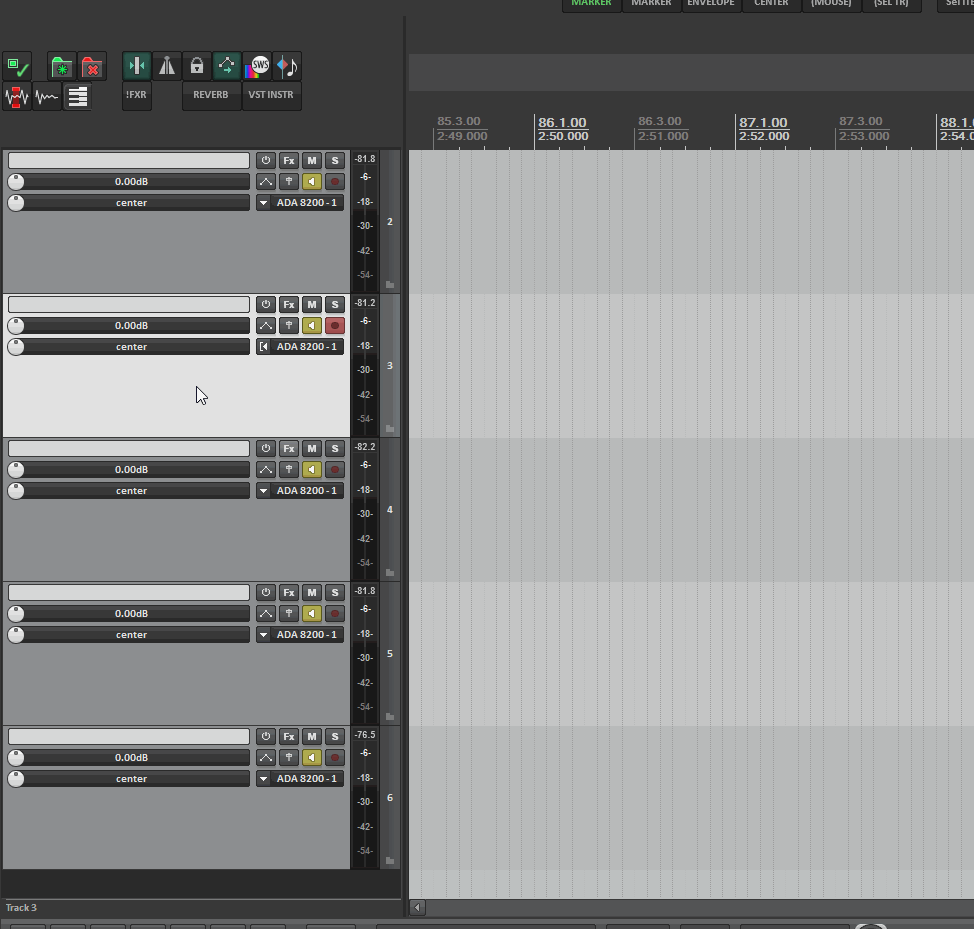Click the waveform with red bar icon

tap(17, 97)
